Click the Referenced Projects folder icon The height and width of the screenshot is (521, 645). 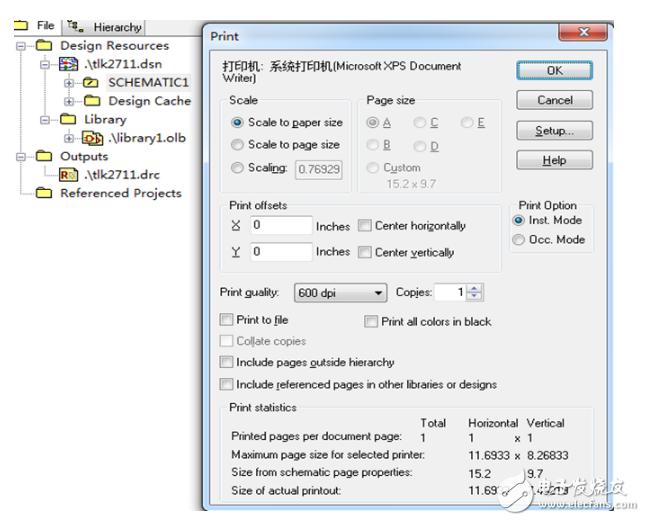44,193
